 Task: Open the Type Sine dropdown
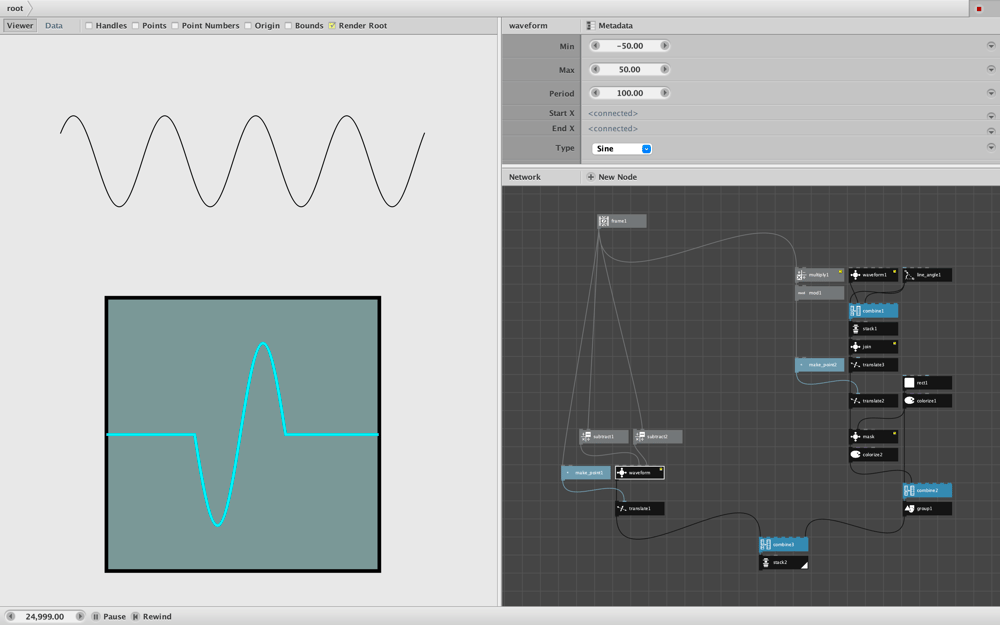pyautogui.click(x=622, y=149)
